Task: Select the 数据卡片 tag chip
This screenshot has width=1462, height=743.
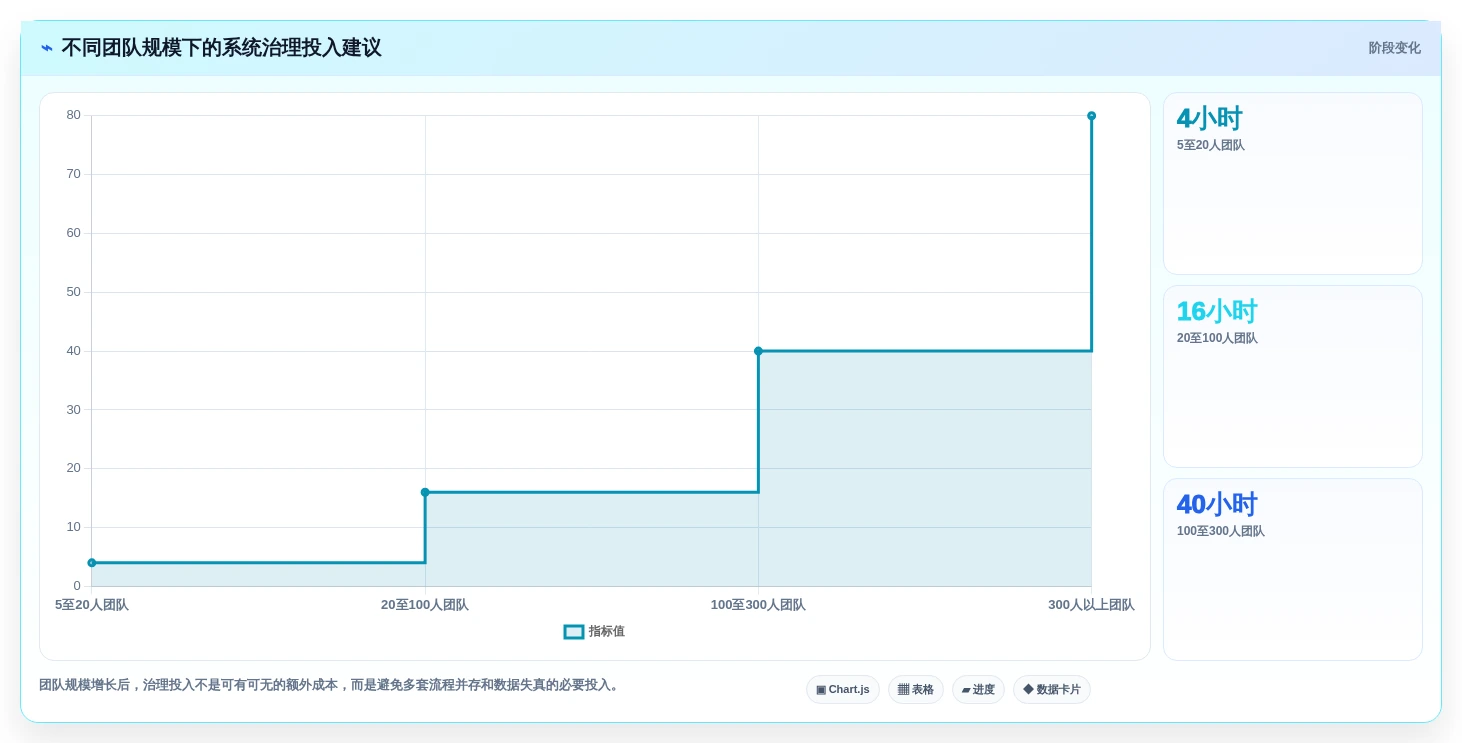Action: [1052, 690]
